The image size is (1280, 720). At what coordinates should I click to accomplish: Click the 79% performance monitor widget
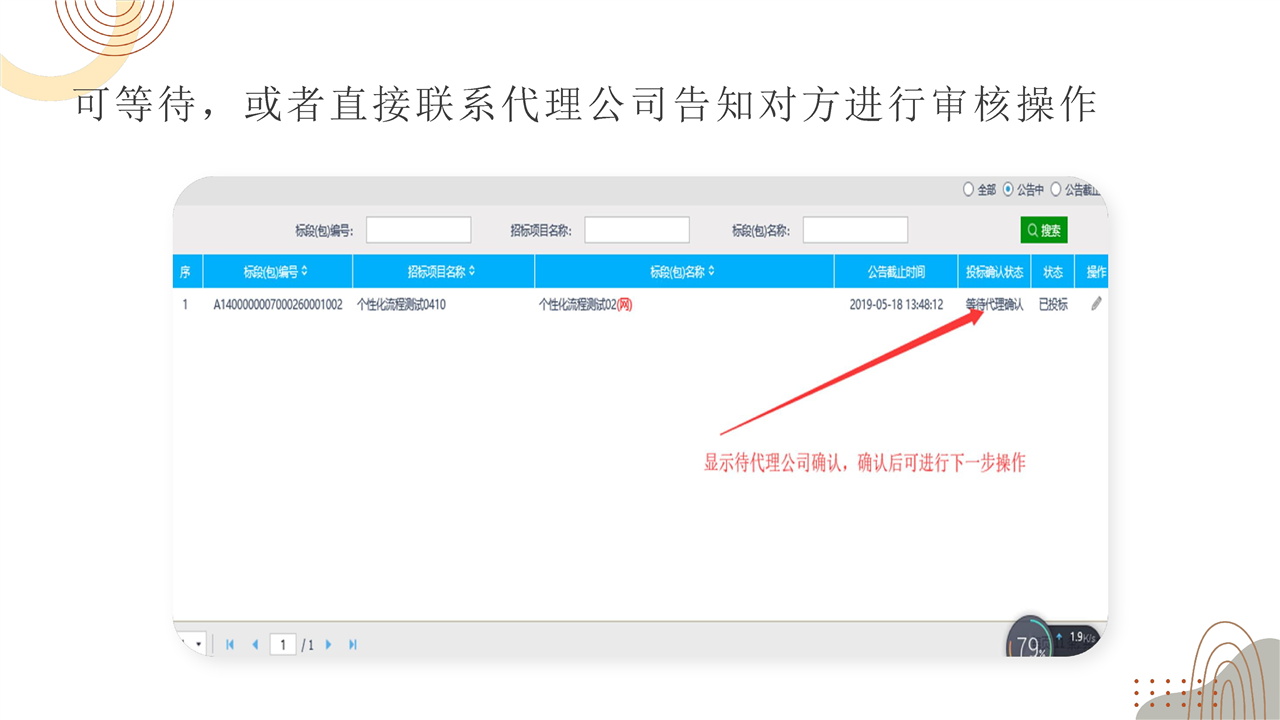(x=1029, y=643)
